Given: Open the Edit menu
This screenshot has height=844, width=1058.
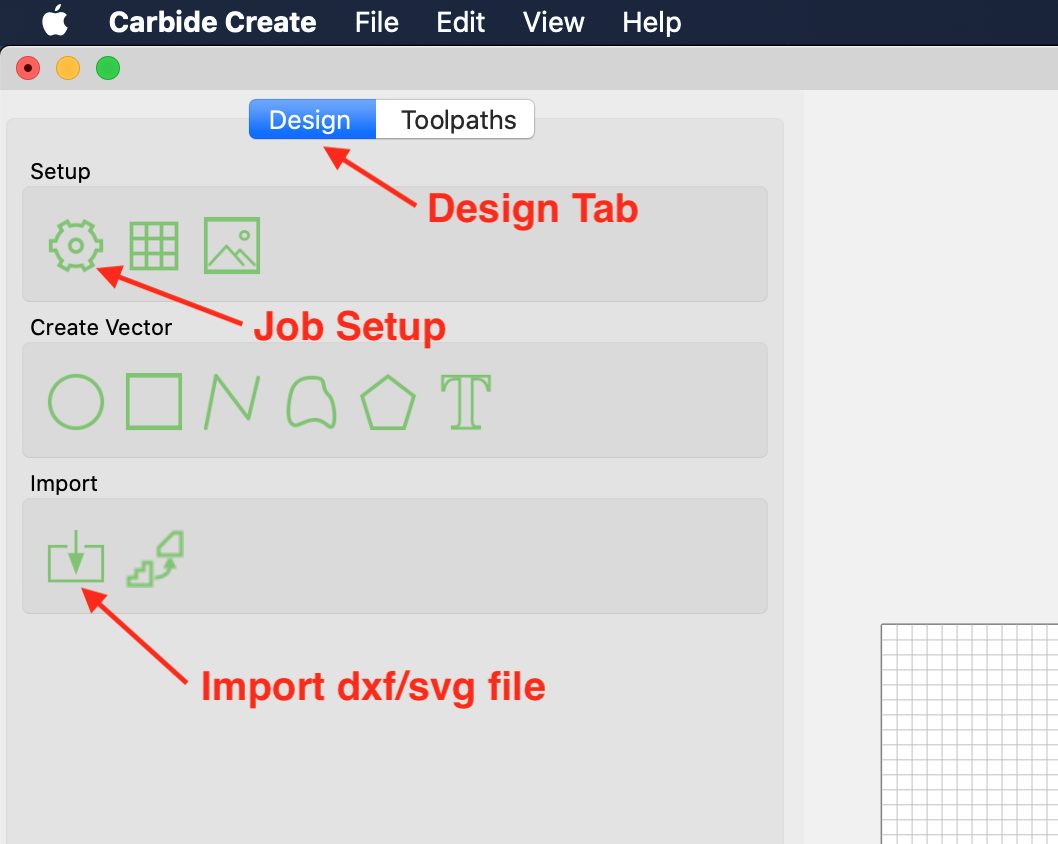Looking at the screenshot, I should coord(461,22).
